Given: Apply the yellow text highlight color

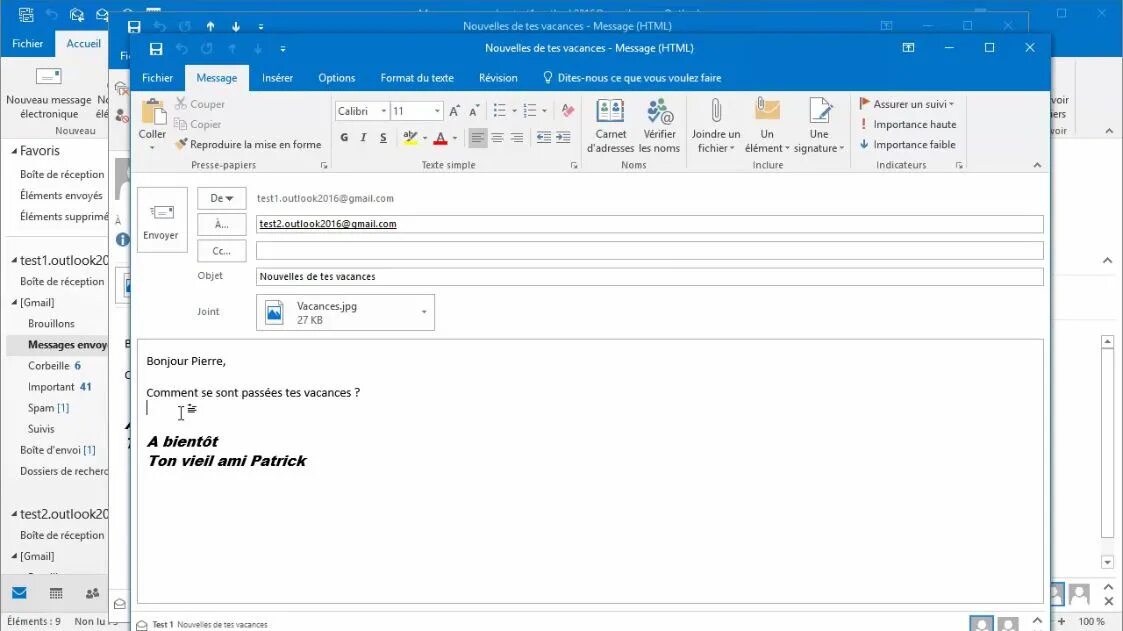Looking at the screenshot, I should pos(410,138).
